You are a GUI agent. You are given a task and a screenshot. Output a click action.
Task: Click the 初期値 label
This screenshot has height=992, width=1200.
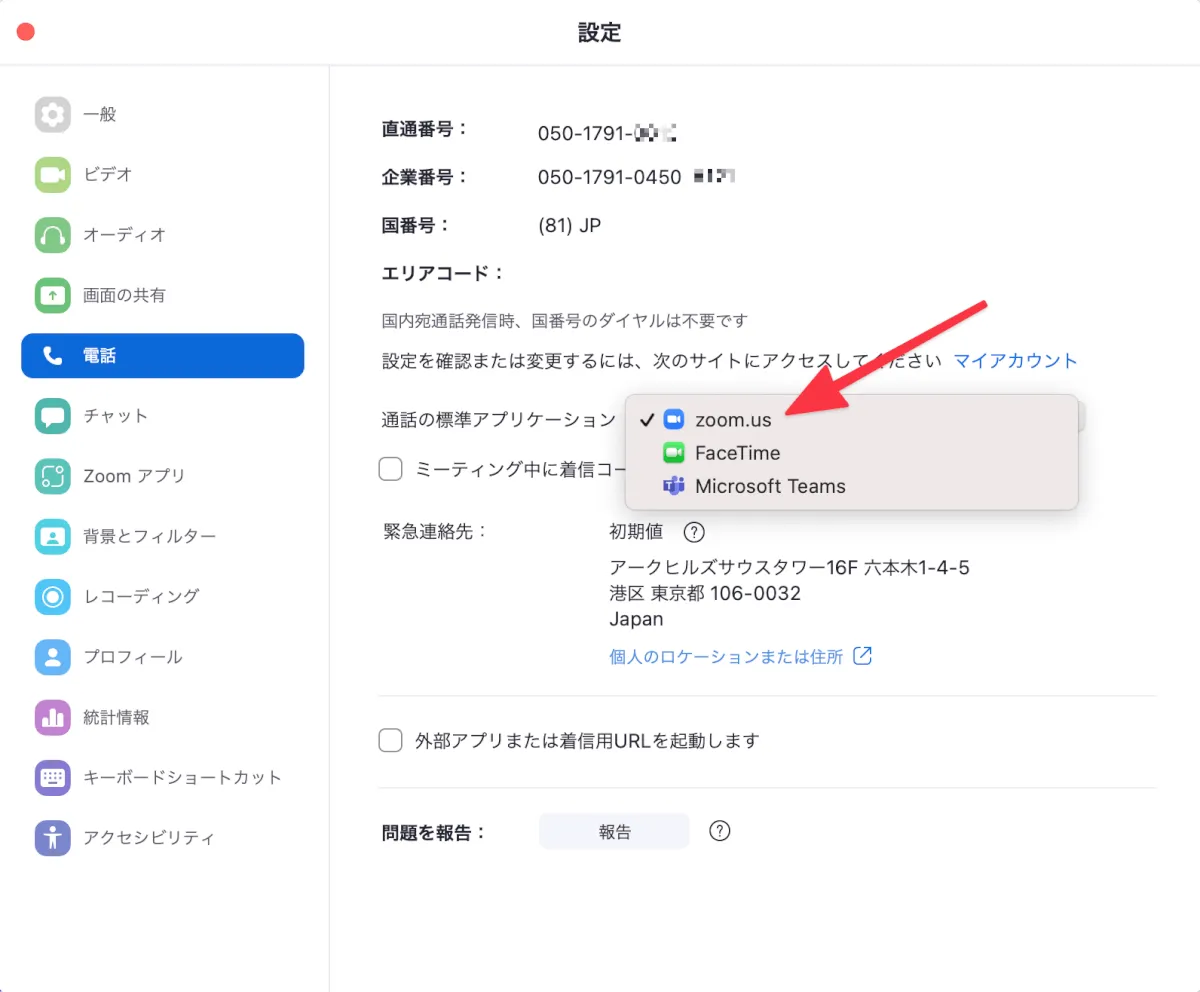[x=636, y=532]
